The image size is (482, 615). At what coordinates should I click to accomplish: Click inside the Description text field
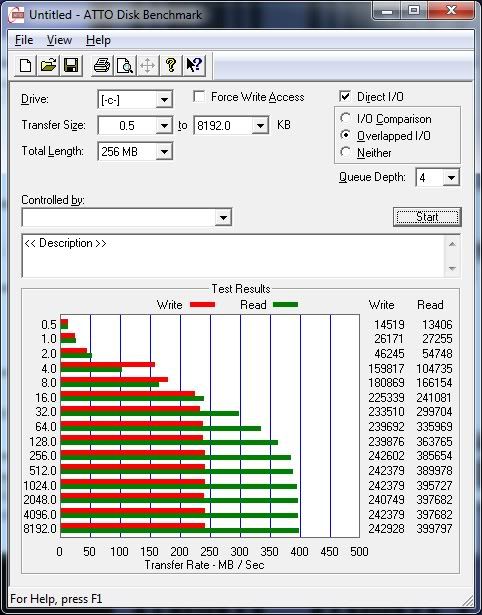[x=234, y=256]
